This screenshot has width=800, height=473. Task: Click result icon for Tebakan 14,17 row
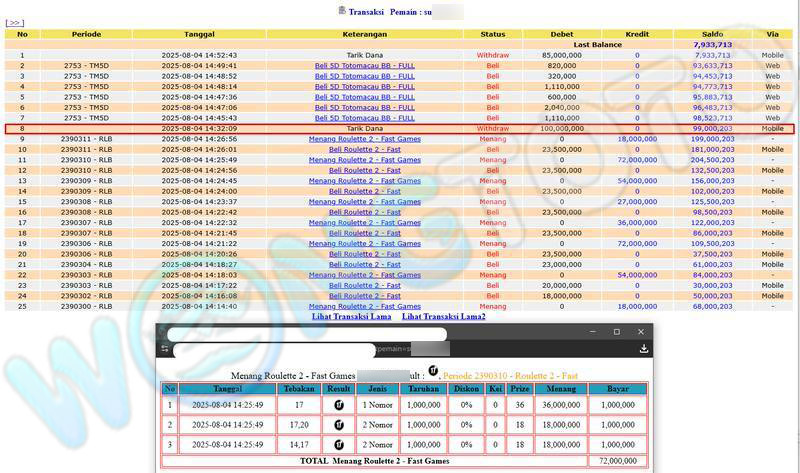[339, 444]
